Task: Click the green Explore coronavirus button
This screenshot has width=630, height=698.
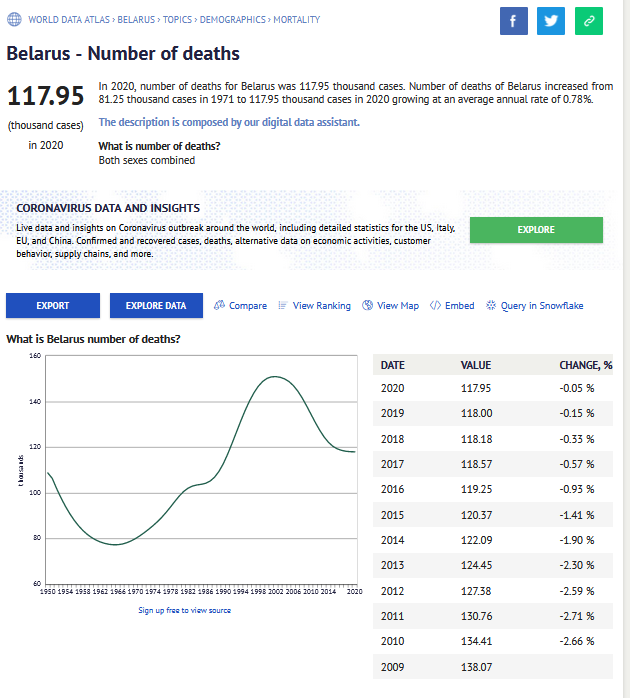Action: [x=536, y=230]
